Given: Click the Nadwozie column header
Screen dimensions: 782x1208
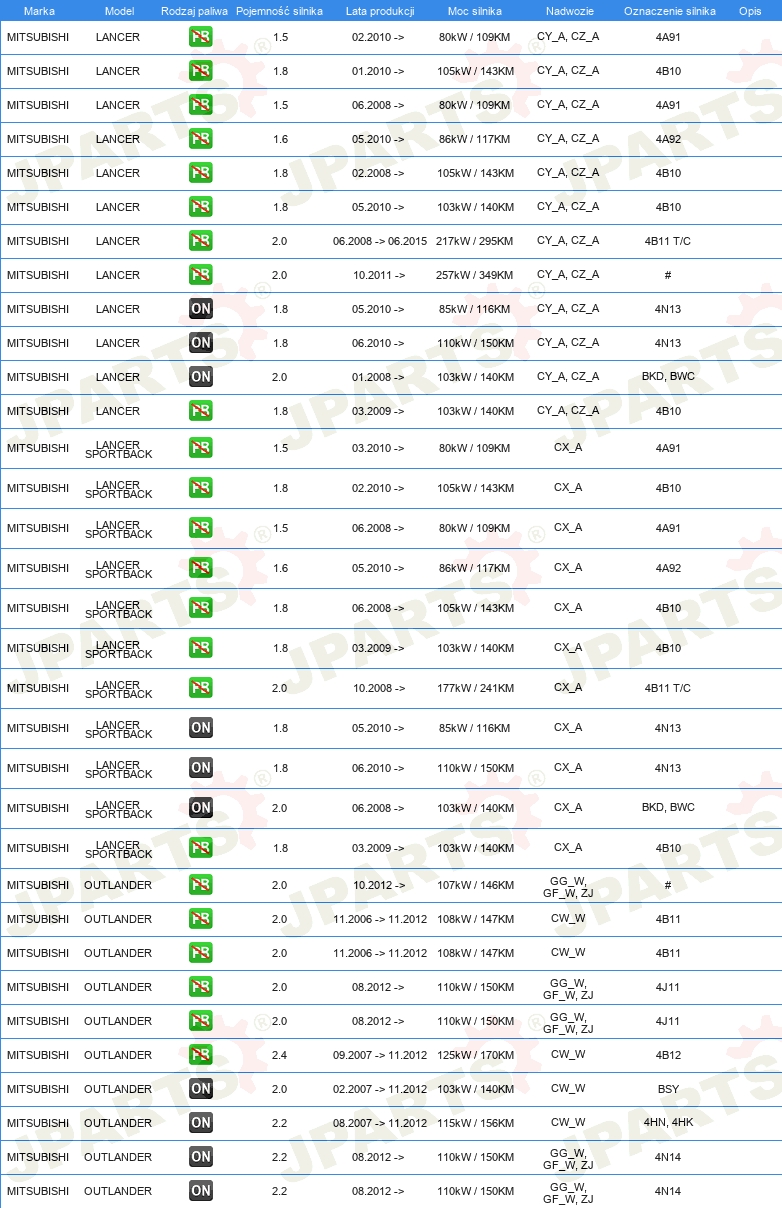Looking at the screenshot, I should pos(570,11).
